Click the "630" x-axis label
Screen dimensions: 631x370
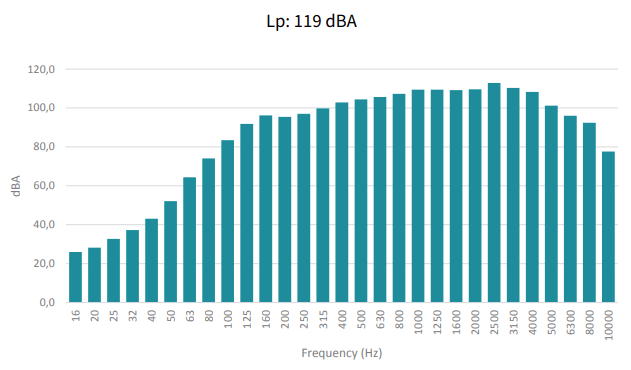(x=380, y=318)
